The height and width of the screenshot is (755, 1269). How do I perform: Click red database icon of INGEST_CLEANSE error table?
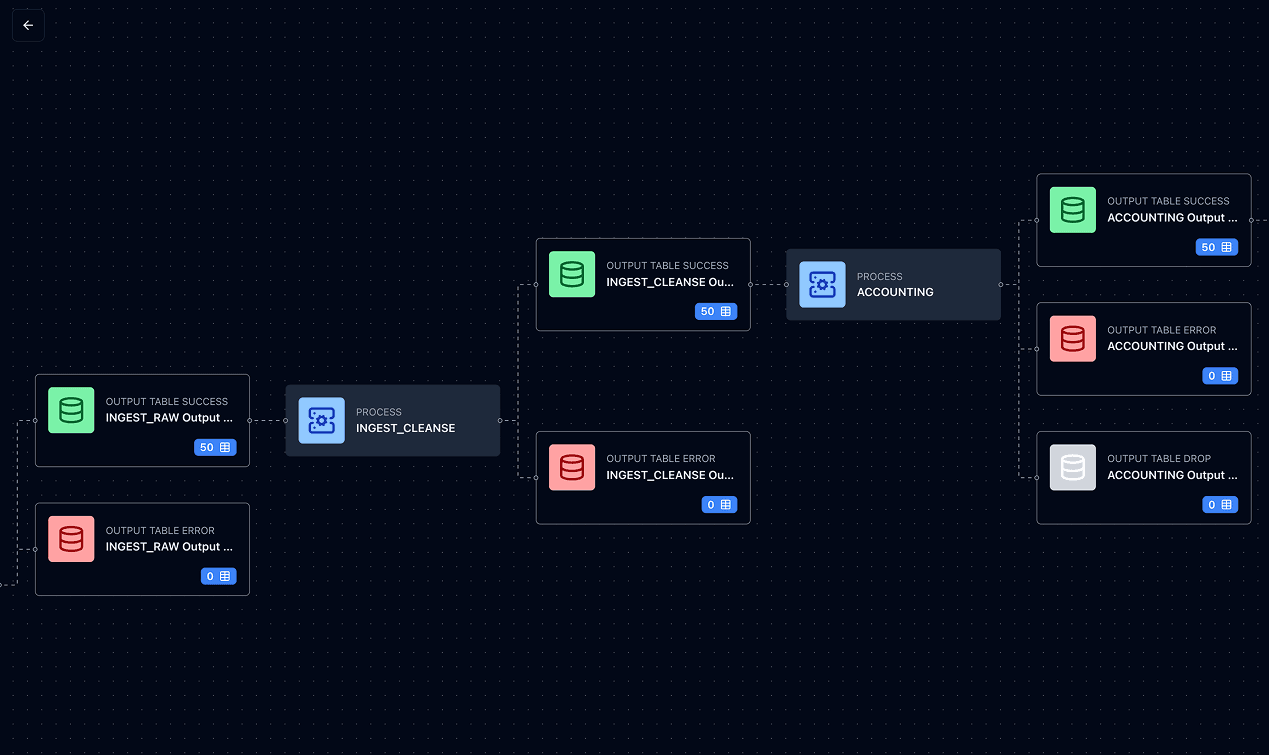point(572,467)
